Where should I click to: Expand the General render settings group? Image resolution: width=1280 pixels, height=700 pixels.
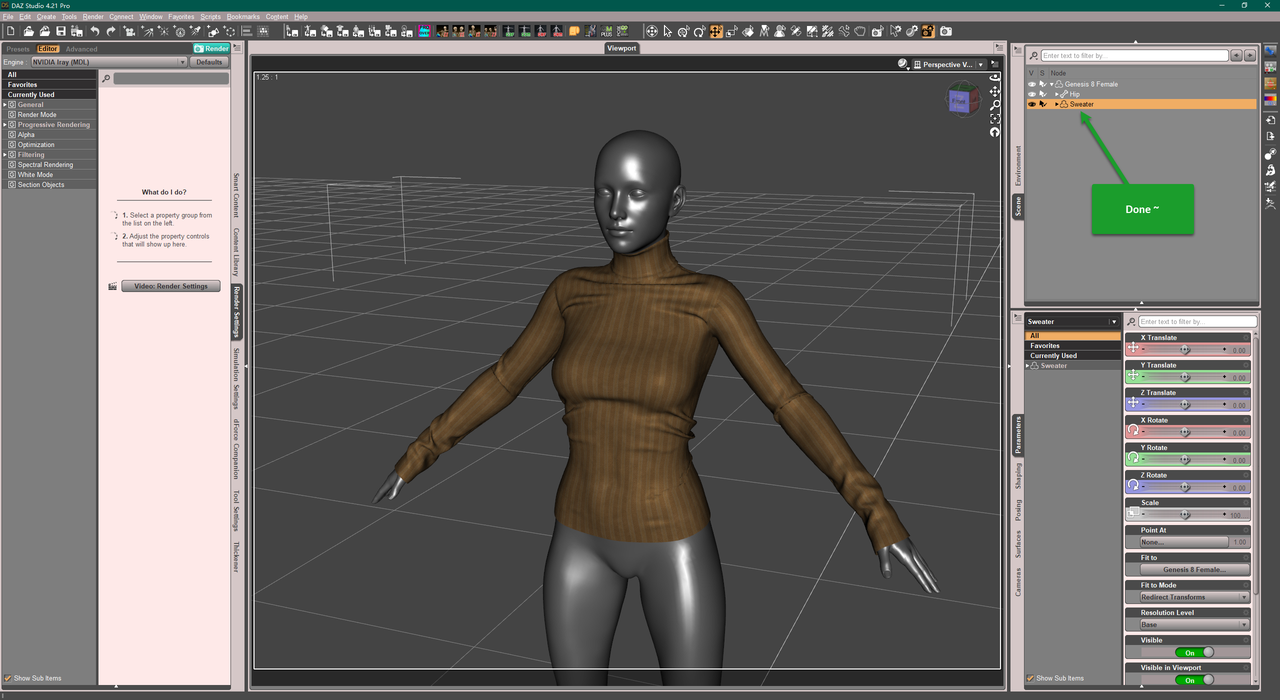(4, 105)
